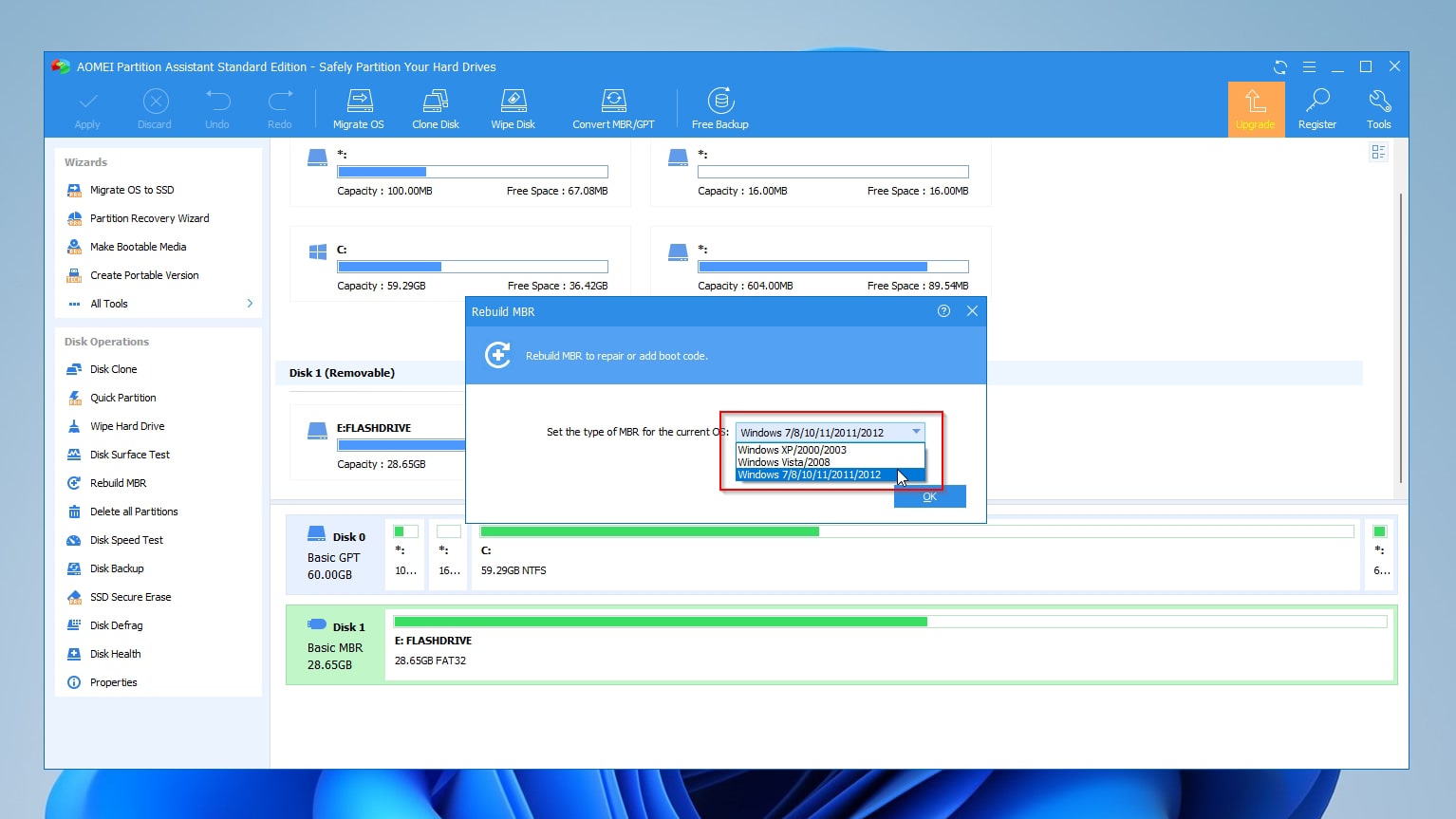Click vertical scrollbar of disk list
1456x819 pixels.
click(x=1401, y=337)
